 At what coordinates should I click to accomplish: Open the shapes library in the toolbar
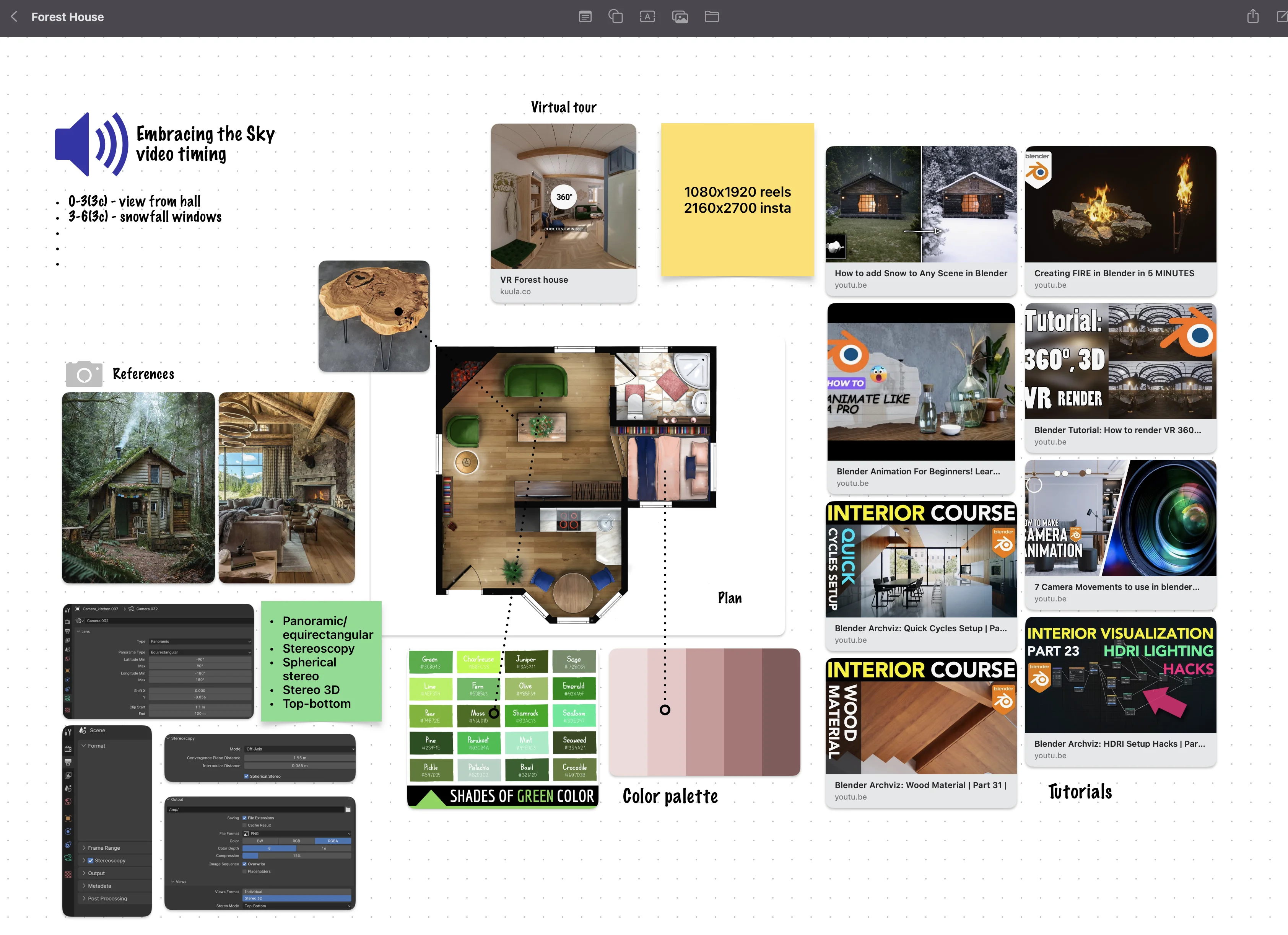(x=616, y=16)
